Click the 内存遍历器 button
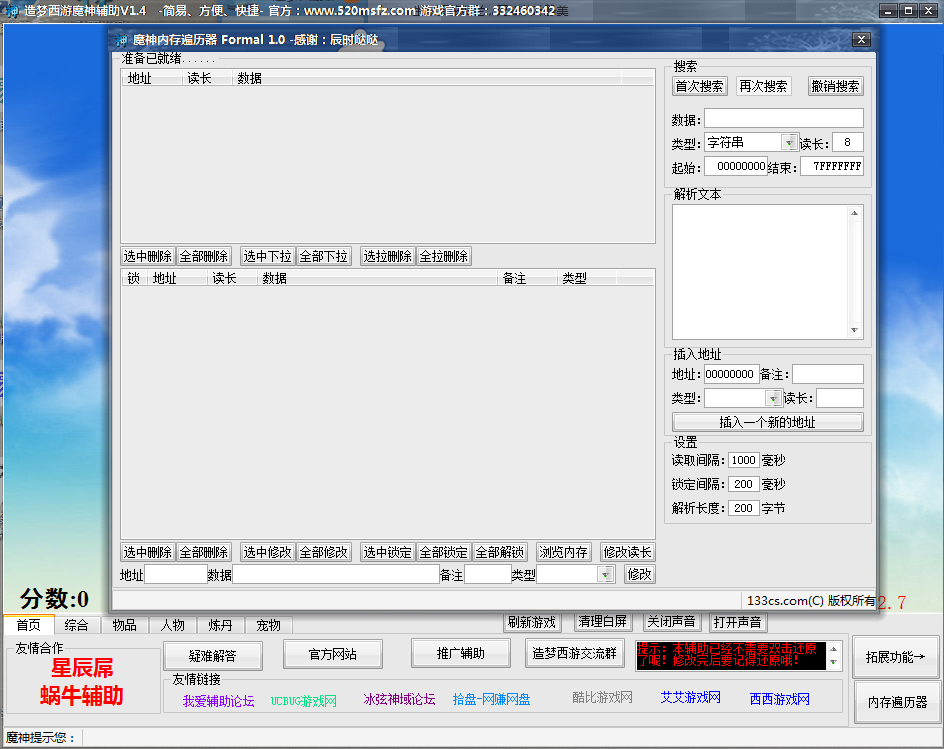 pyautogui.click(x=896, y=703)
